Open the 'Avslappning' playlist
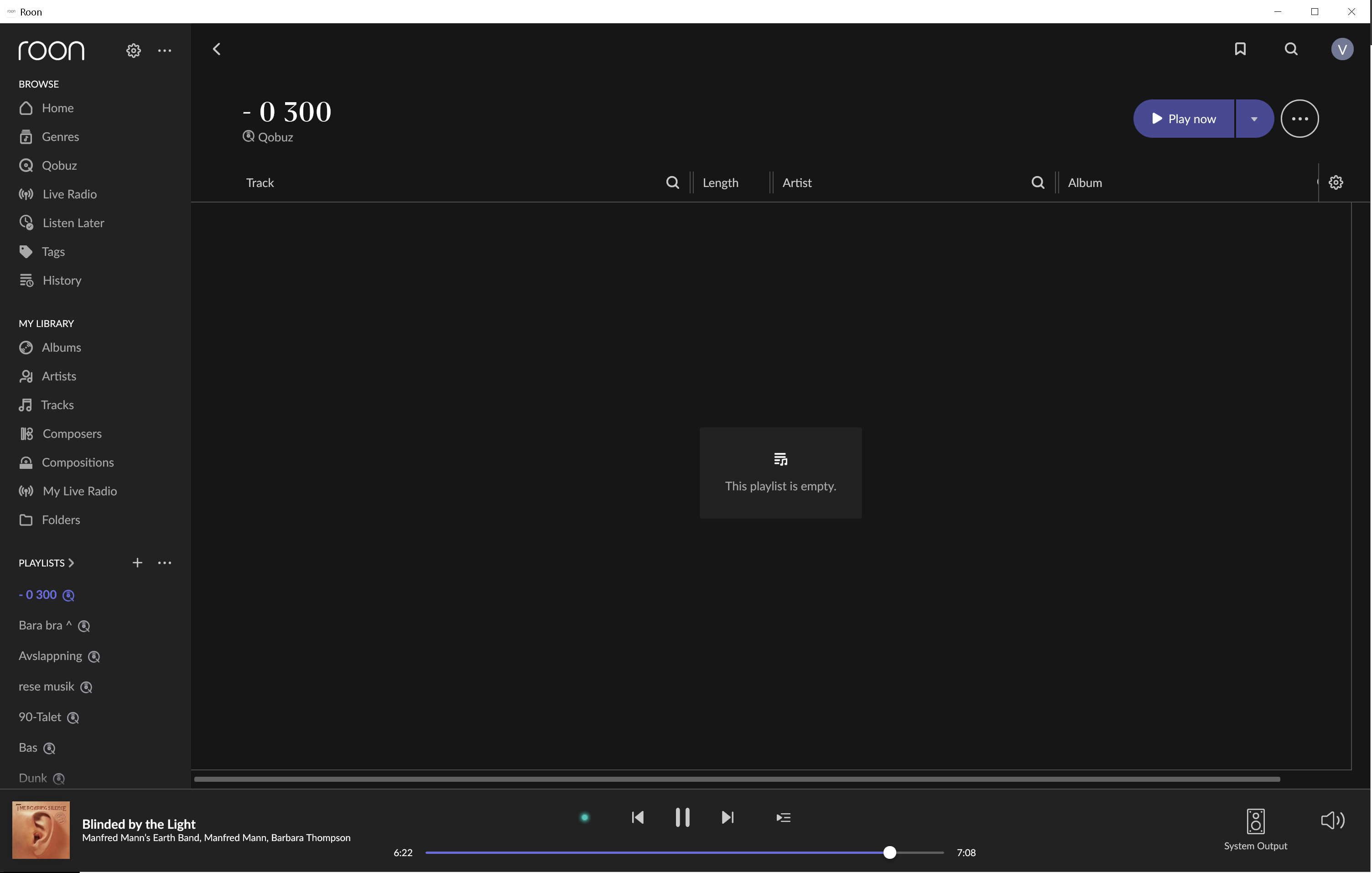The height and width of the screenshot is (873, 1372). click(59, 656)
